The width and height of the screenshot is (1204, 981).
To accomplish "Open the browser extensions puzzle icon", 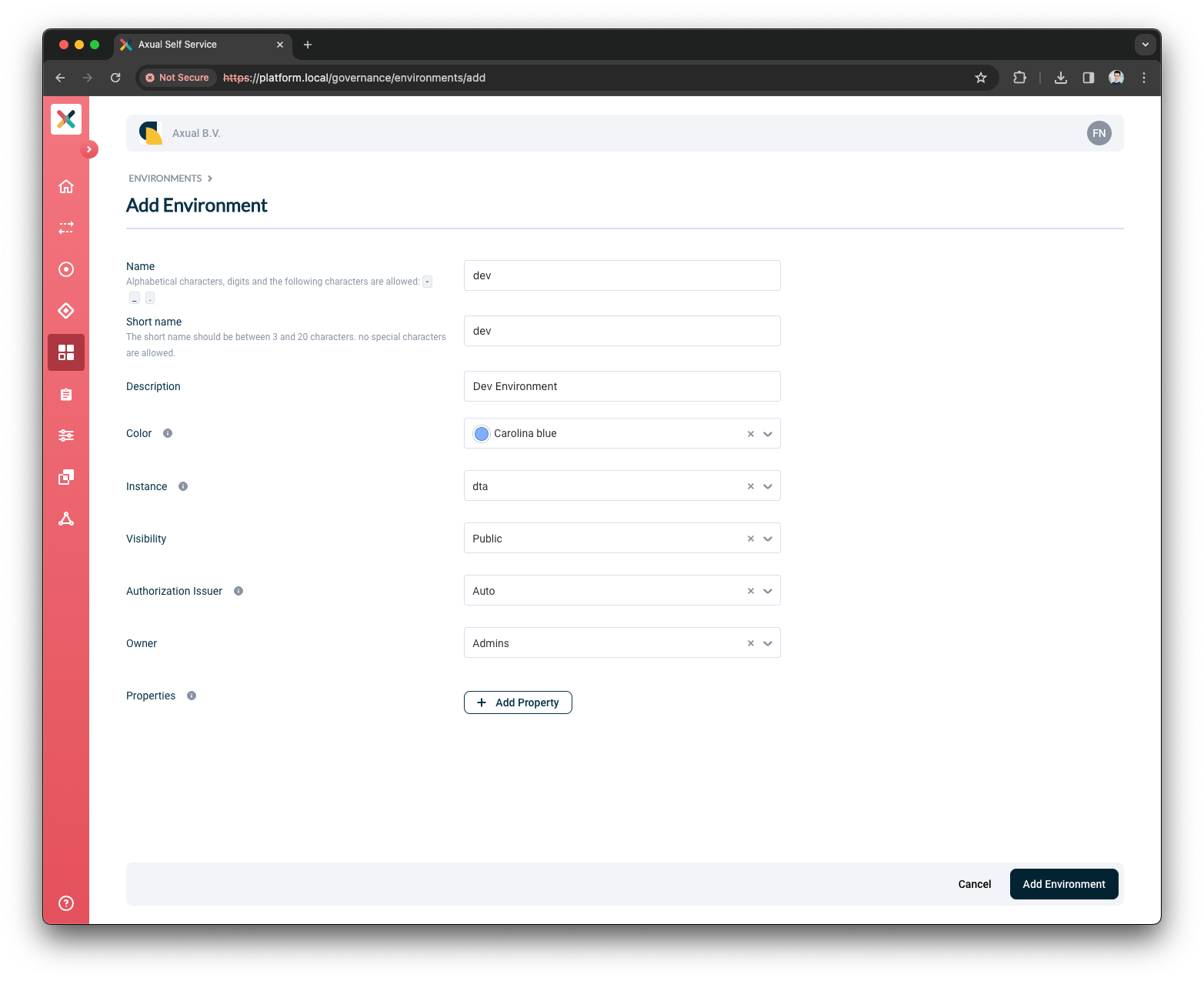I will click(x=1020, y=78).
